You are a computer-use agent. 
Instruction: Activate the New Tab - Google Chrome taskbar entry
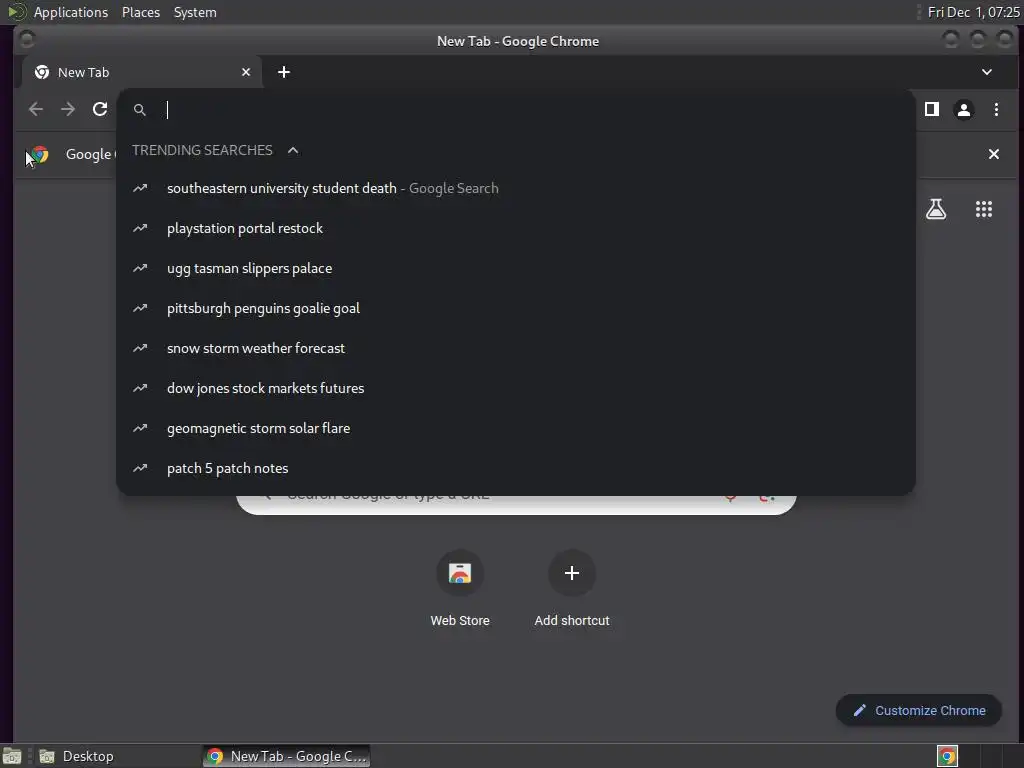(x=287, y=756)
